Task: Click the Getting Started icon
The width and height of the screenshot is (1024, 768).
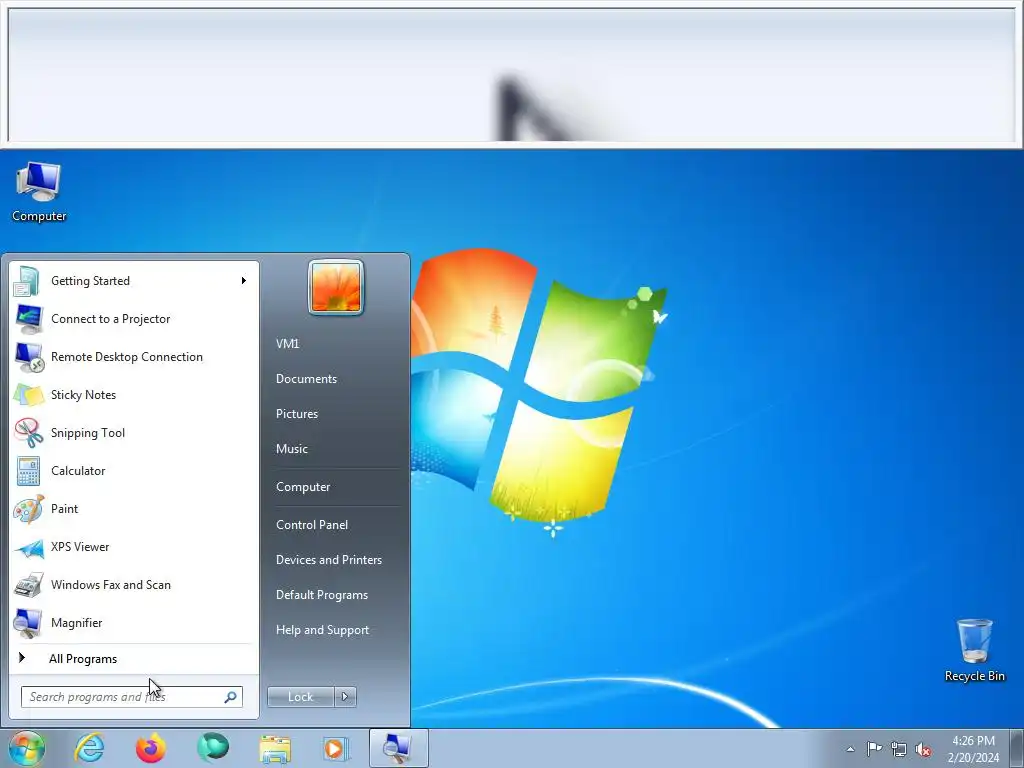Action: tap(28, 281)
